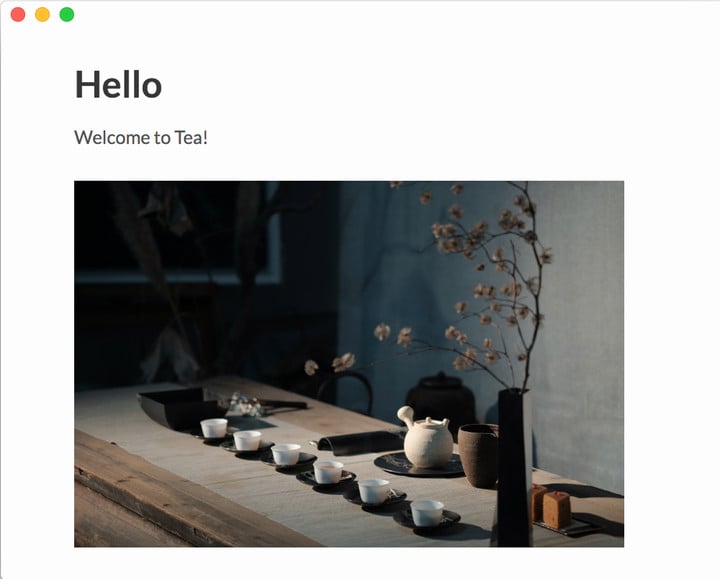Click the dark iron kettle behind the teapot
720x579 pixels.
pos(441,399)
